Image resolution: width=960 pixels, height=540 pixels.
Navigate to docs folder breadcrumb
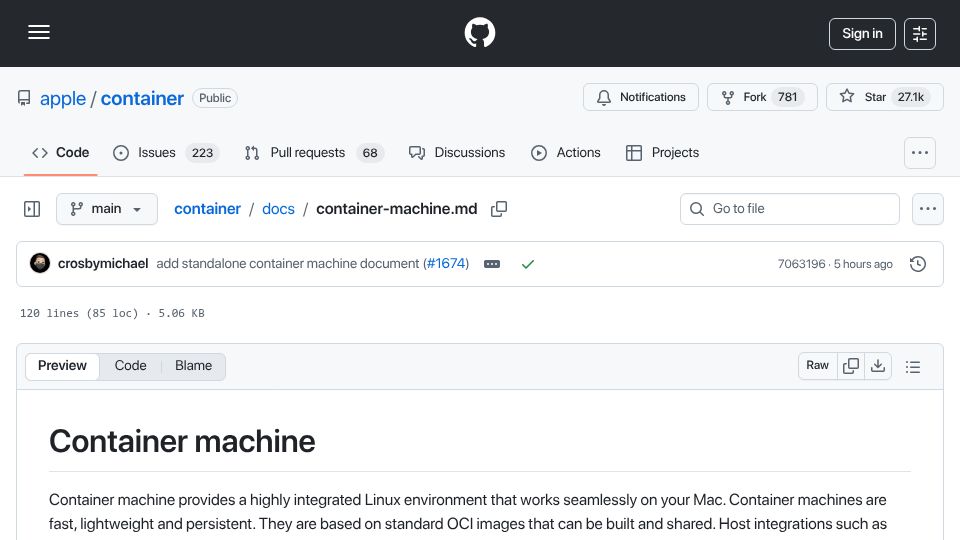click(278, 209)
